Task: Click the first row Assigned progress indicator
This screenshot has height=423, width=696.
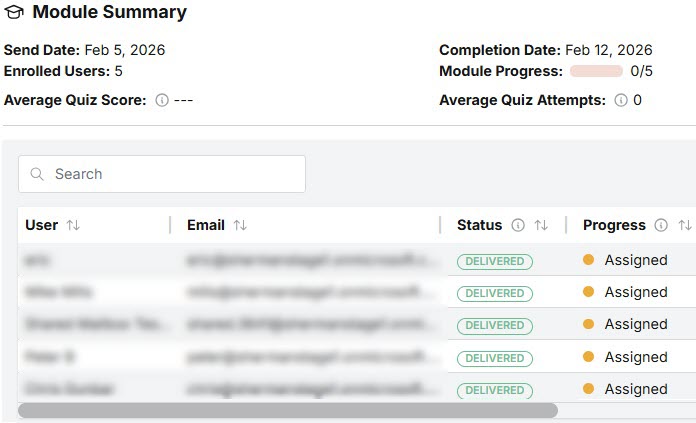Action: [625, 260]
